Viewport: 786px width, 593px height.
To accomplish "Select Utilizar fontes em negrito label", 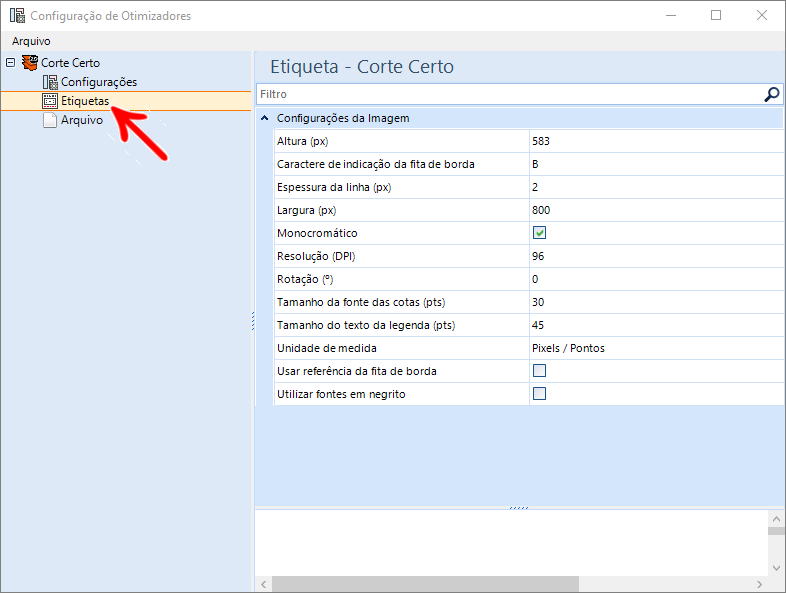I will pos(341,395).
